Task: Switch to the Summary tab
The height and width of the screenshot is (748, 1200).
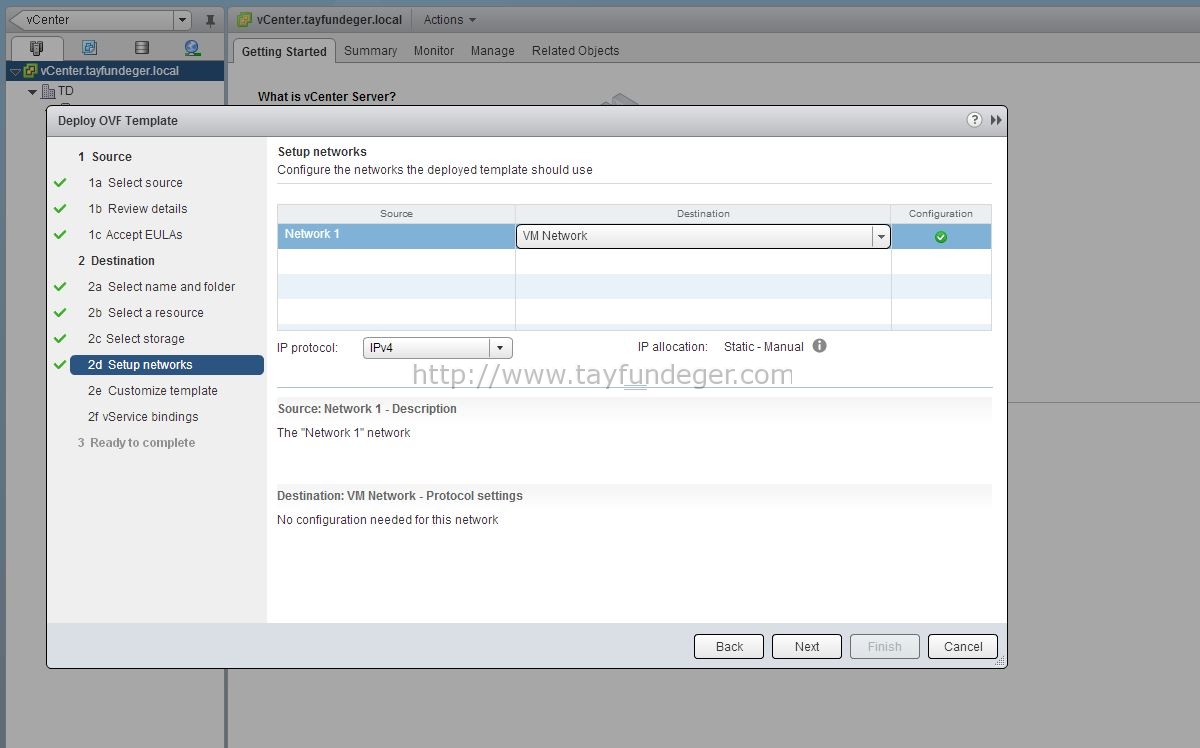Action: point(370,51)
